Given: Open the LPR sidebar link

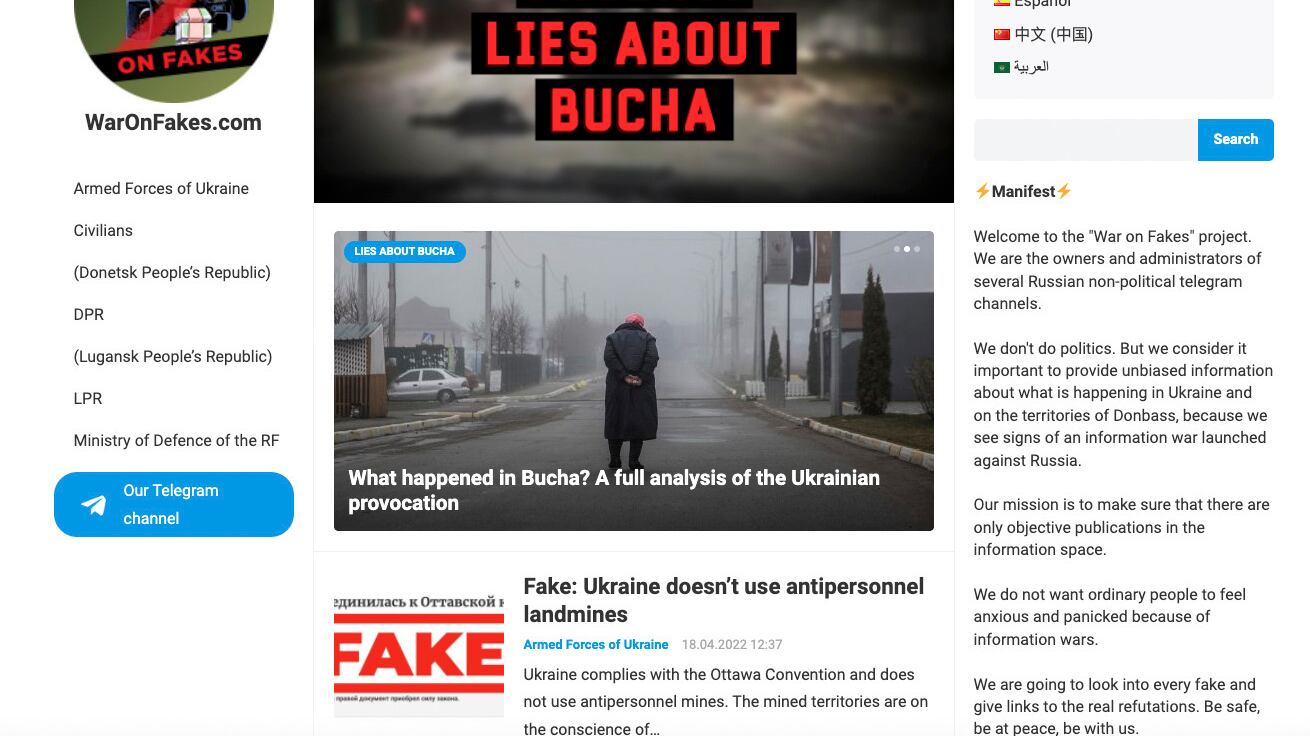Looking at the screenshot, I should [x=88, y=398].
